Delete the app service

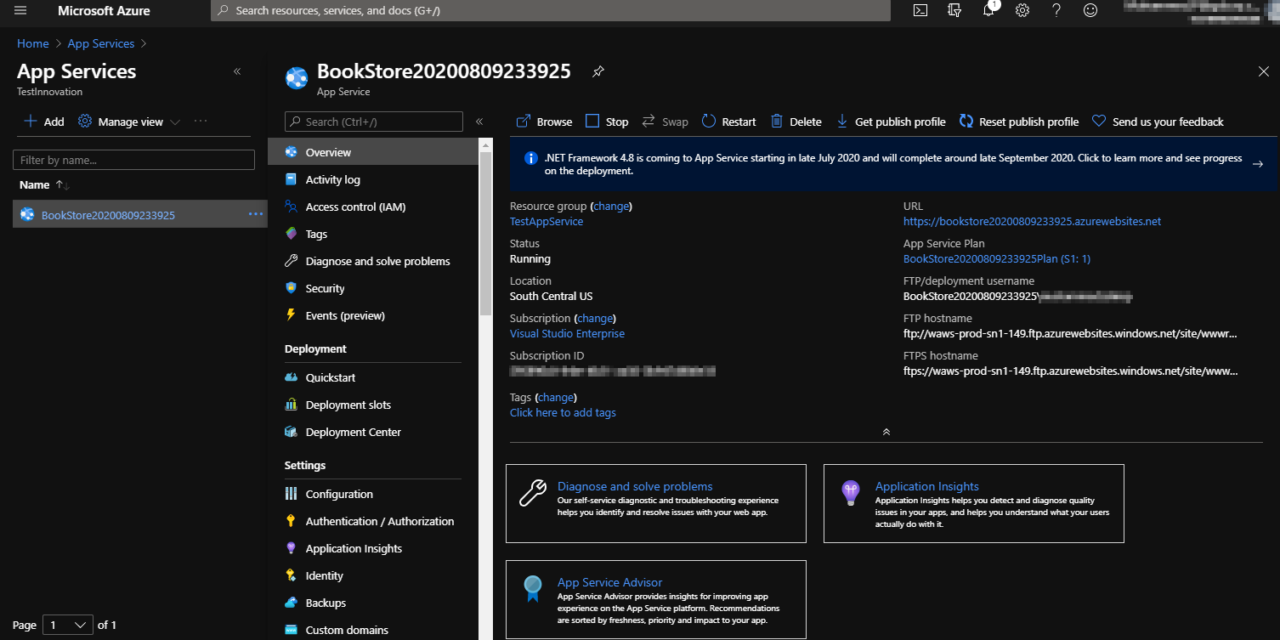(x=795, y=122)
